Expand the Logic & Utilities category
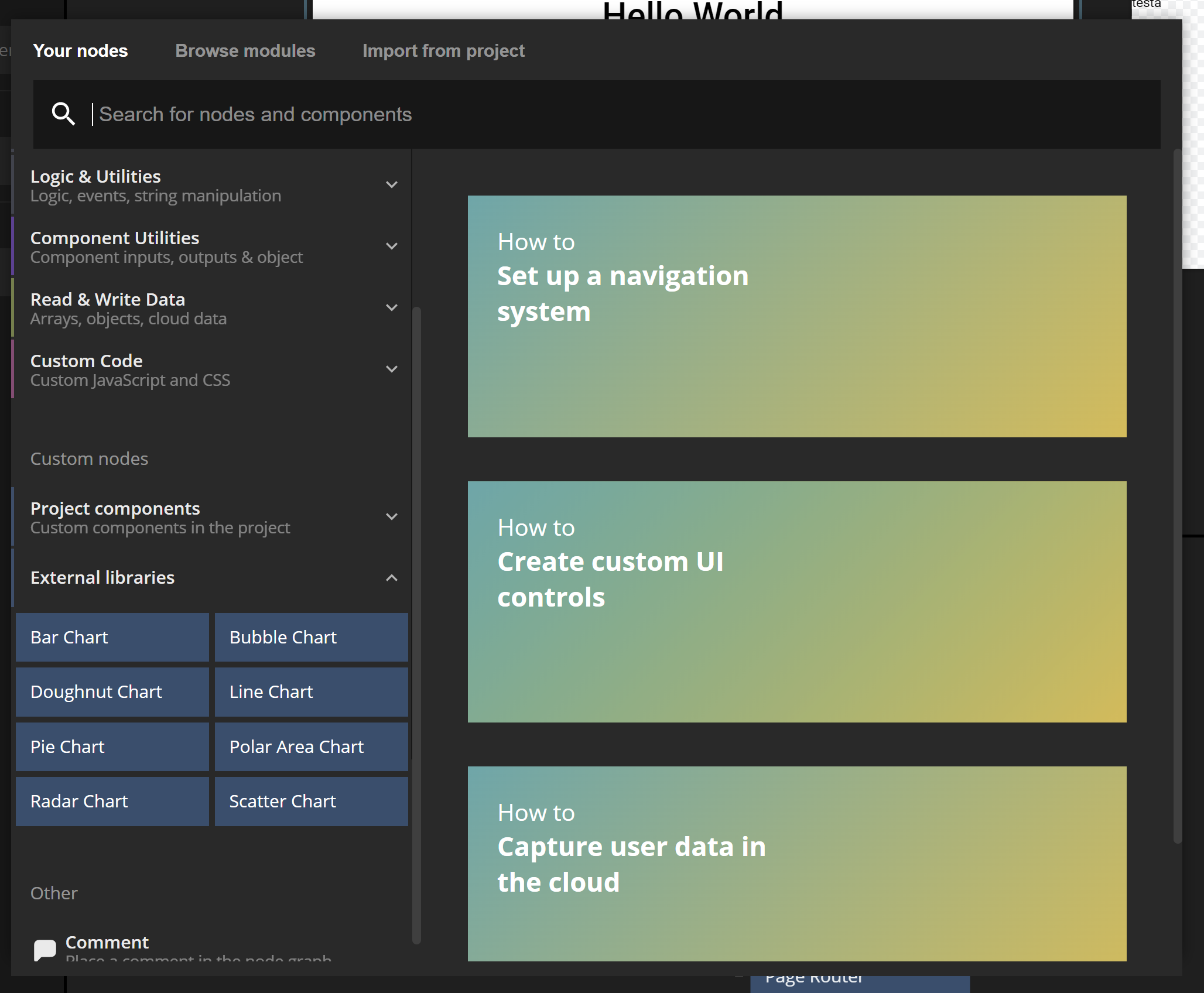The height and width of the screenshot is (993, 1204). (x=391, y=185)
